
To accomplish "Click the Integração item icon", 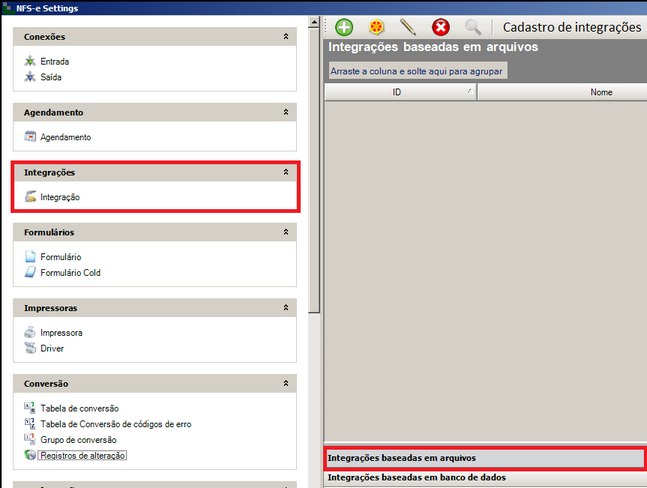I will click(30, 197).
